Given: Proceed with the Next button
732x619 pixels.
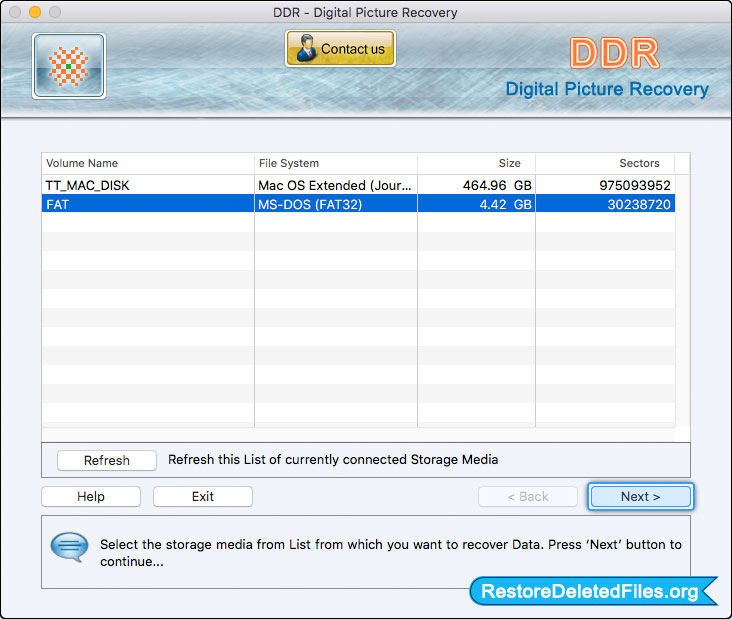Looking at the screenshot, I should 640,496.
